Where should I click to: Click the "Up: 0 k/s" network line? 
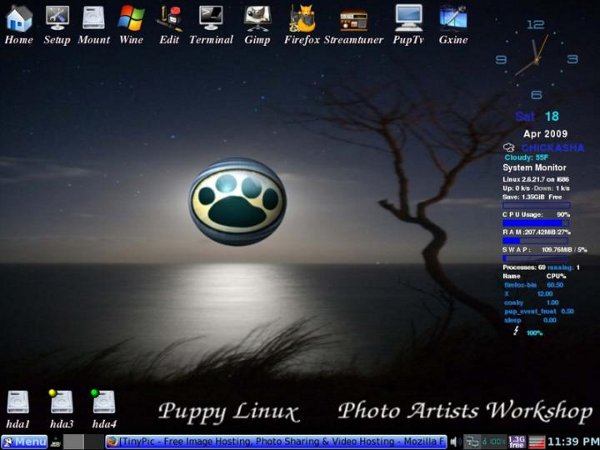(536, 188)
